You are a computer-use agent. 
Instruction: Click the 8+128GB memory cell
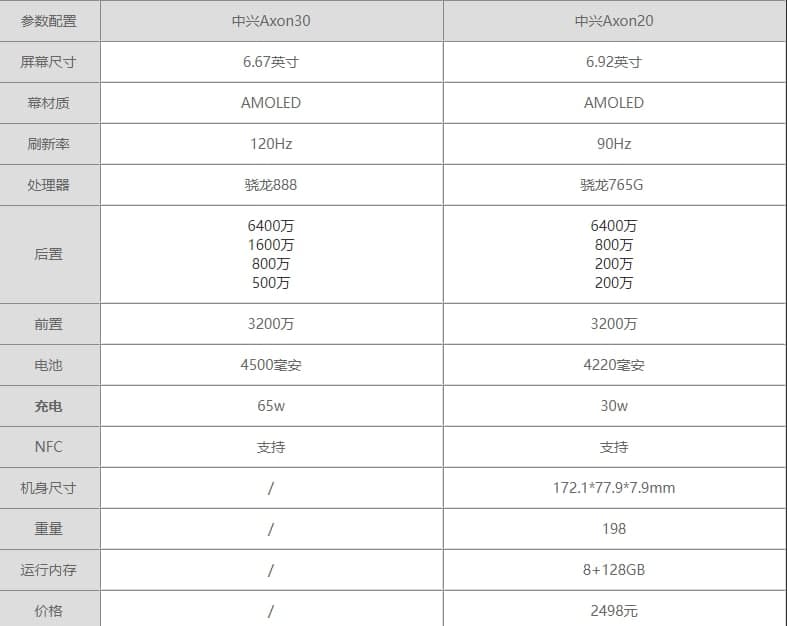[614, 570]
